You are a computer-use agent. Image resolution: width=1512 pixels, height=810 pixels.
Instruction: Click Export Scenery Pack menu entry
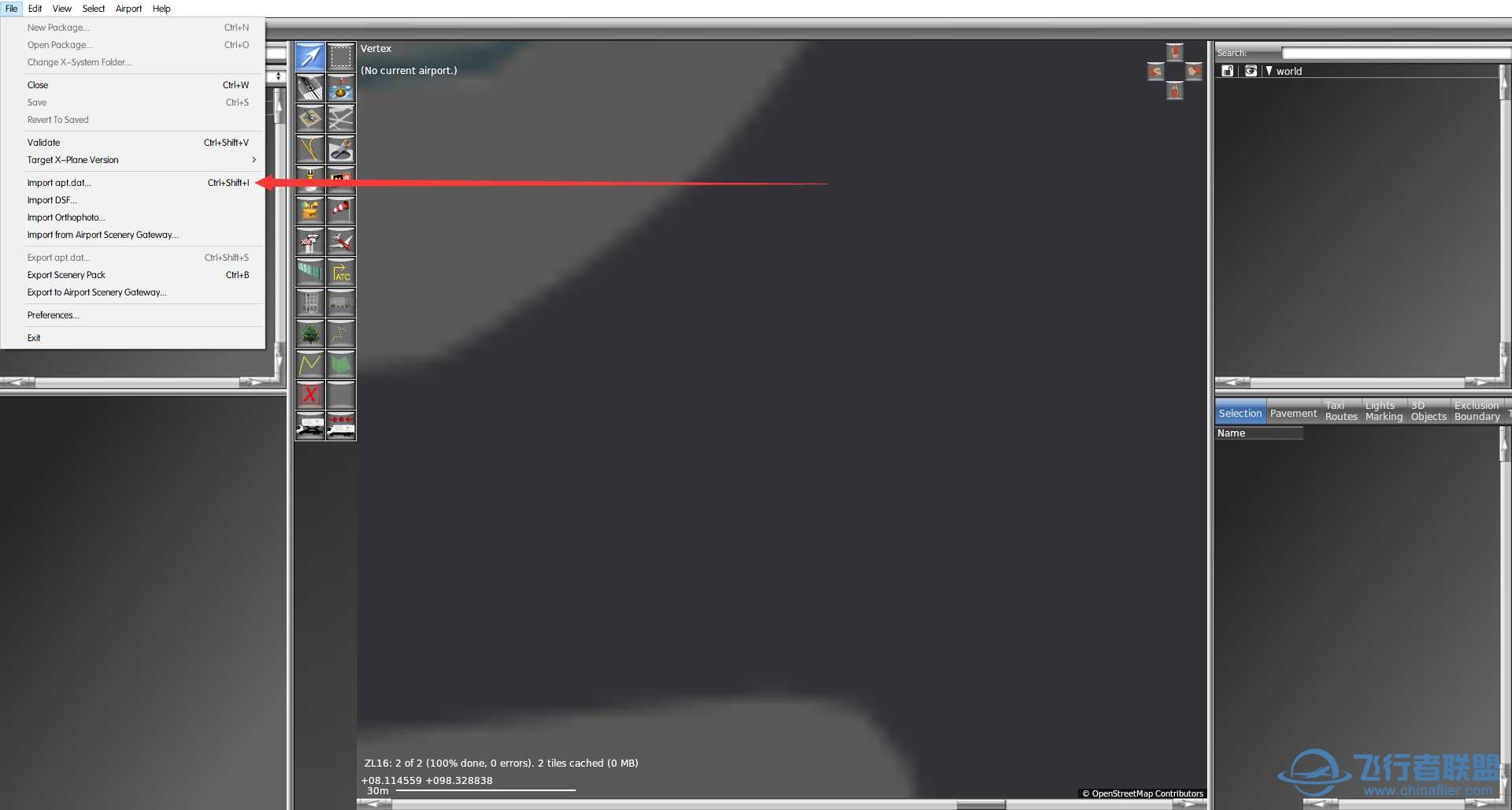click(x=66, y=275)
